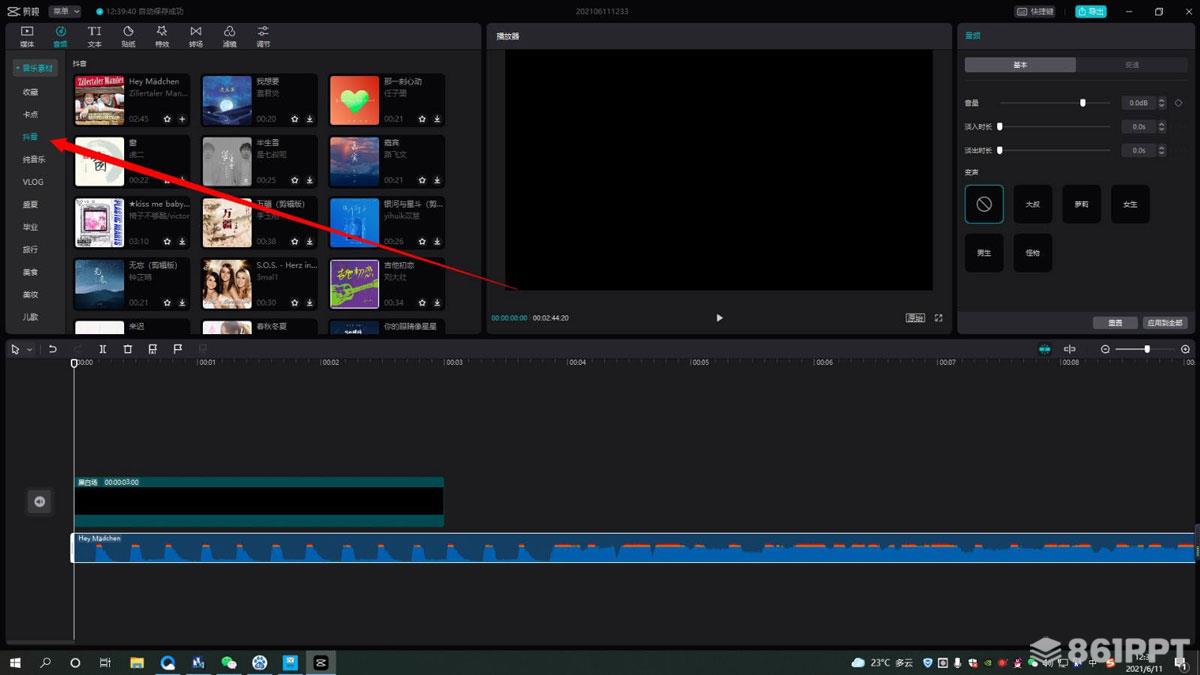The image size is (1200, 675).
Task: Select the 纯音乐 instrumental category
Action: 34,160
